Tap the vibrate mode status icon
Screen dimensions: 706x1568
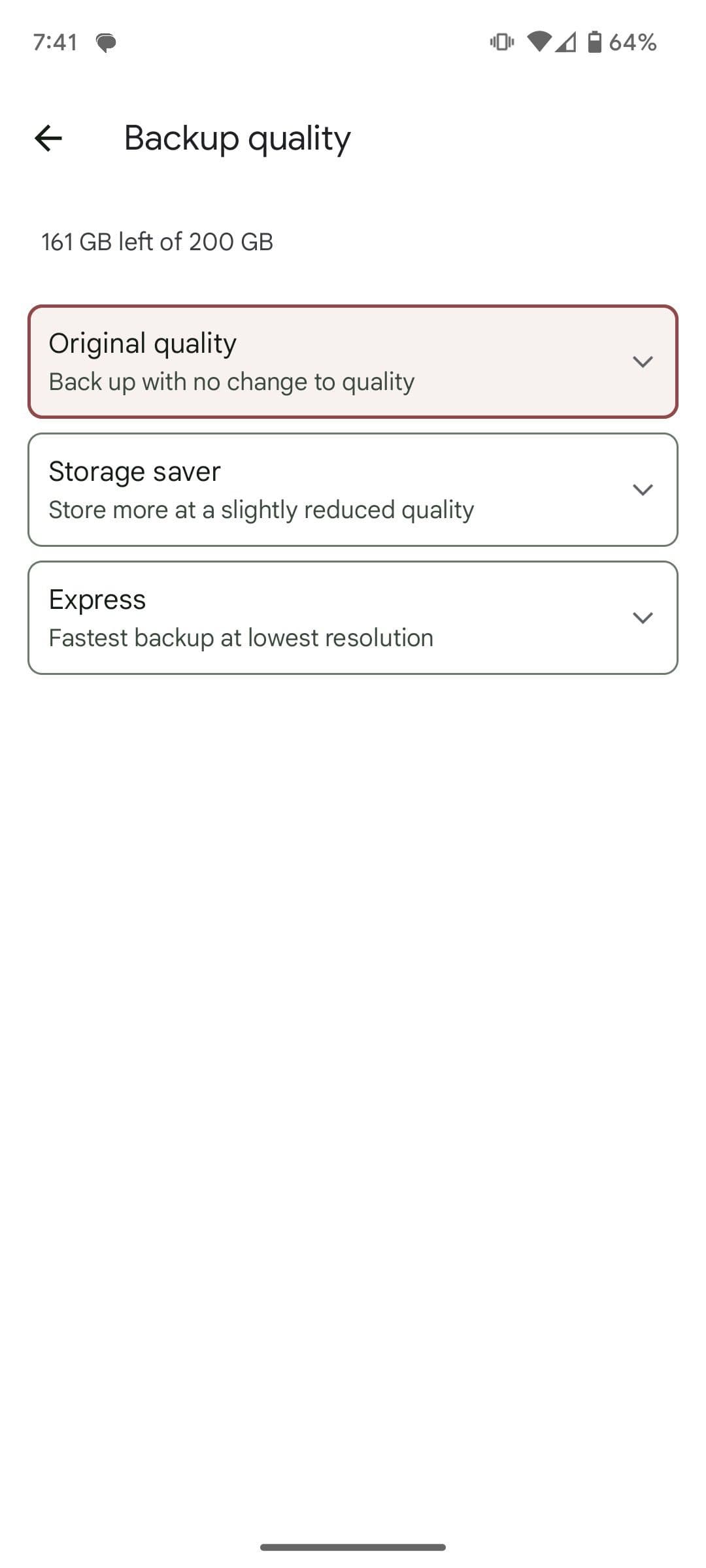(501, 42)
